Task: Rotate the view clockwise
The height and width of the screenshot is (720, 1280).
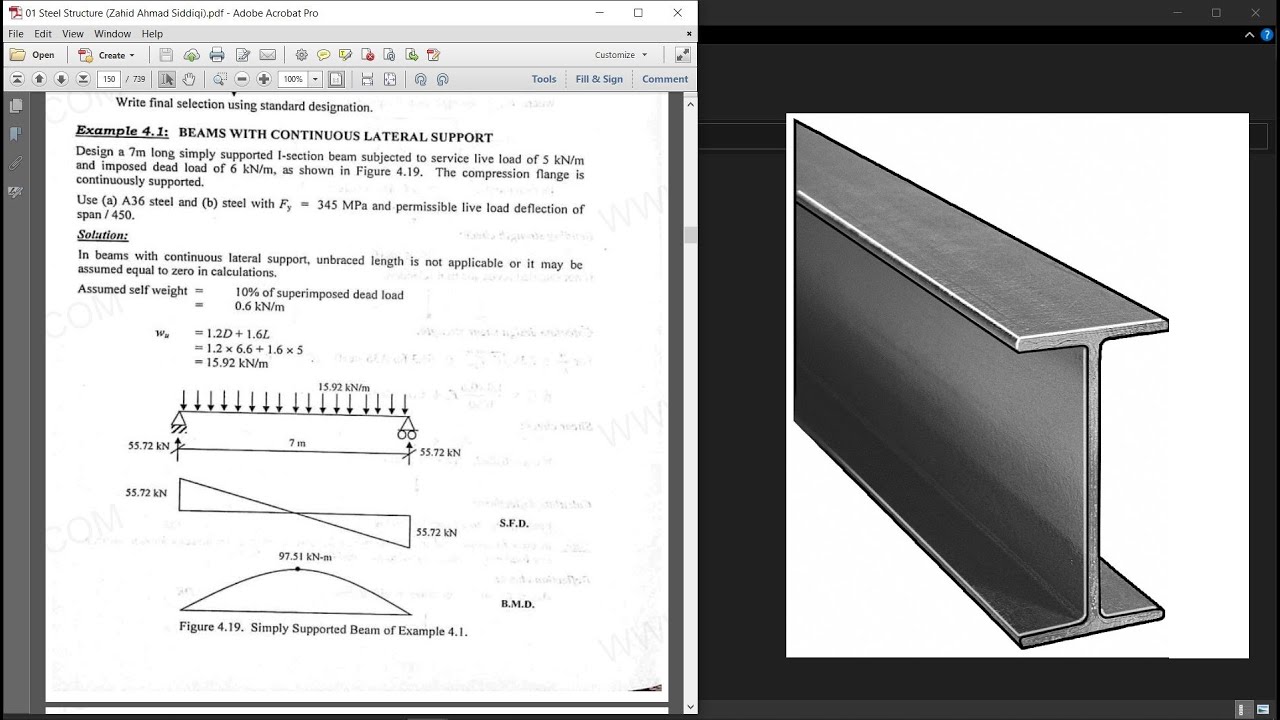Action: point(443,79)
